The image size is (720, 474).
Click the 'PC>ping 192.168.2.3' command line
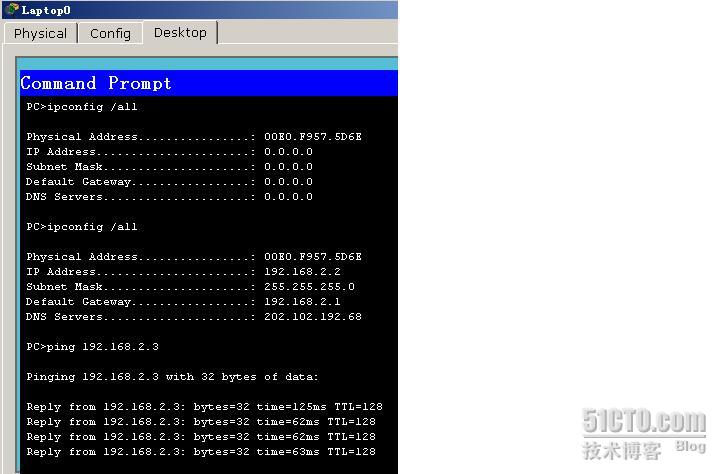pyautogui.click(x=92, y=346)
